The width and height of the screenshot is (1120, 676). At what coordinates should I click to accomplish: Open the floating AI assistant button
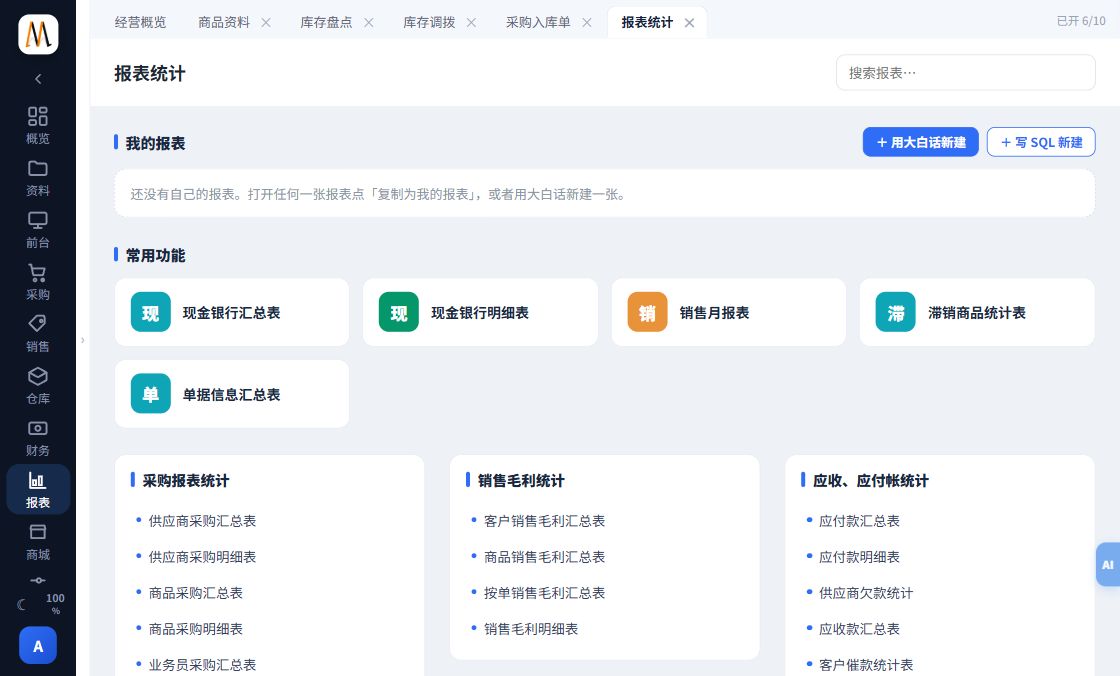coord(1108,565)
